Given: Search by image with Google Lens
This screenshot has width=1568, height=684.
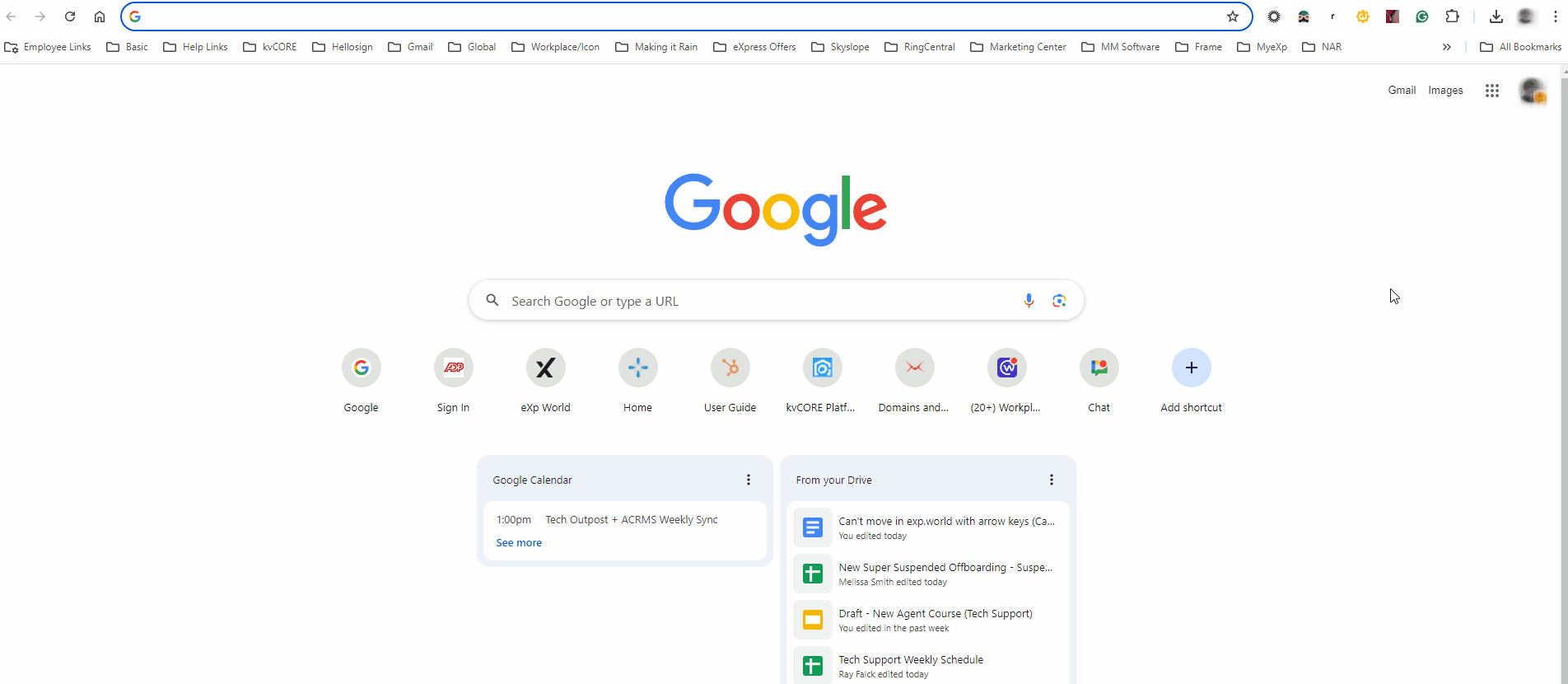Looking at the screenshot, I should pos(1059,301).
